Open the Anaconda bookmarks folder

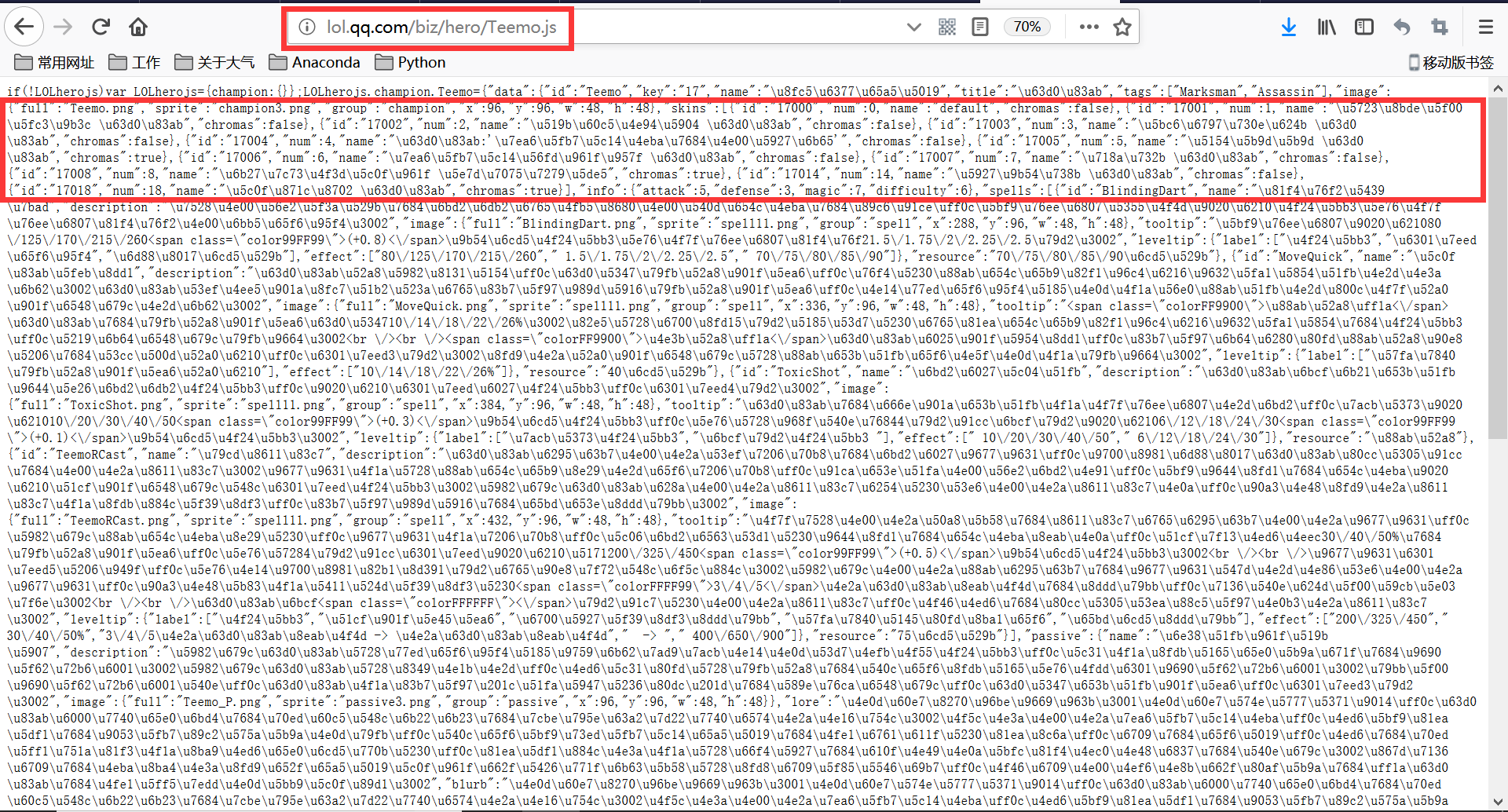314,62
